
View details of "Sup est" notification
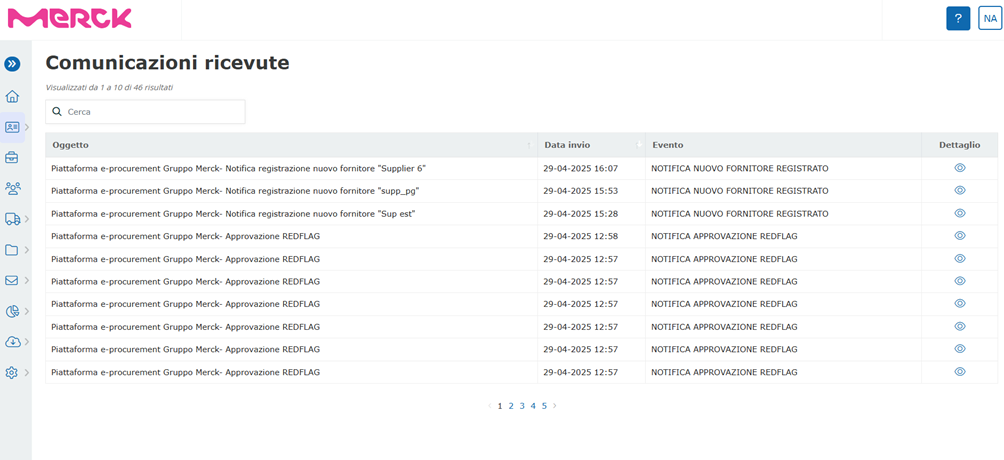tap(959, 213)
